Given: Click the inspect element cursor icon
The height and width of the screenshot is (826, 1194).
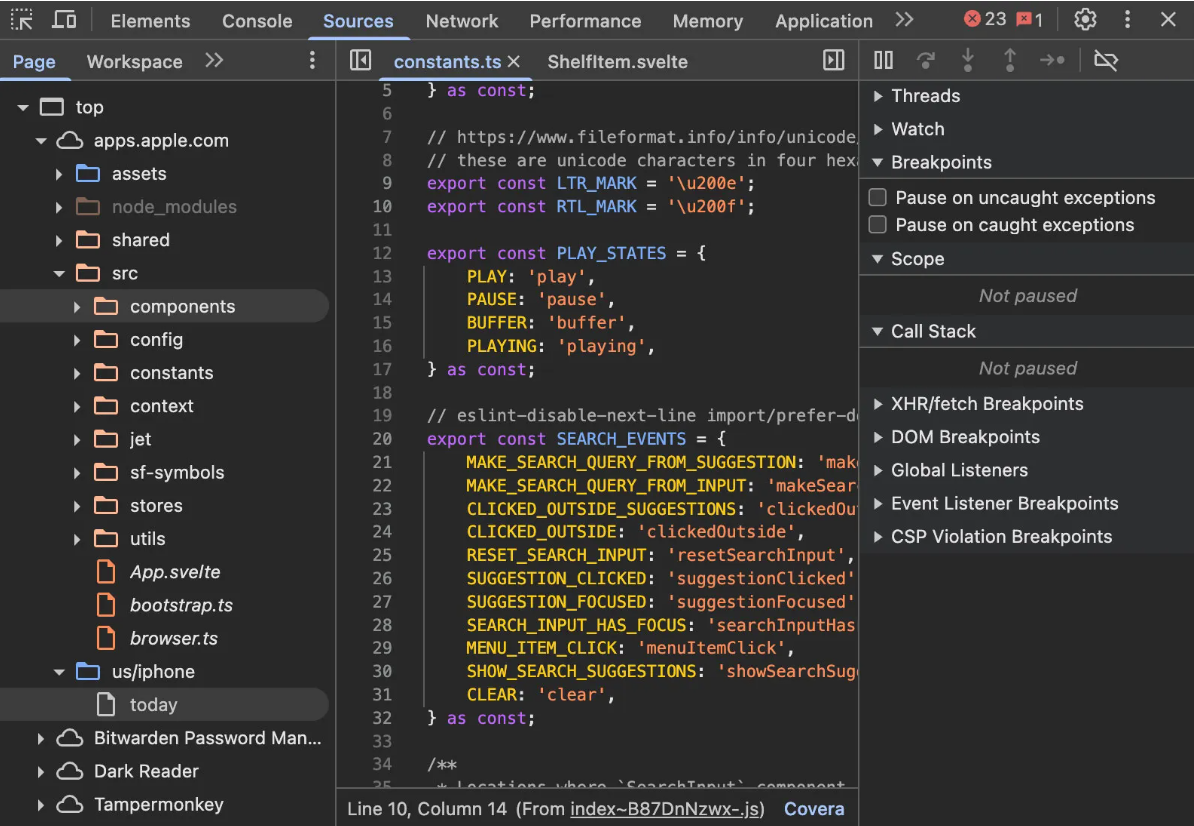Looking at the screenshot, I should [x=21, y=20].
